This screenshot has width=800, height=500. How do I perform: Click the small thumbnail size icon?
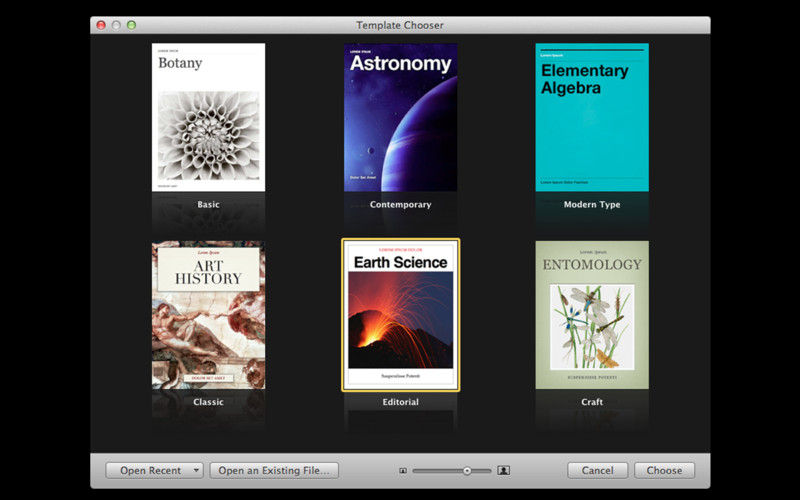pyautogui.click(x=403, y=471)
